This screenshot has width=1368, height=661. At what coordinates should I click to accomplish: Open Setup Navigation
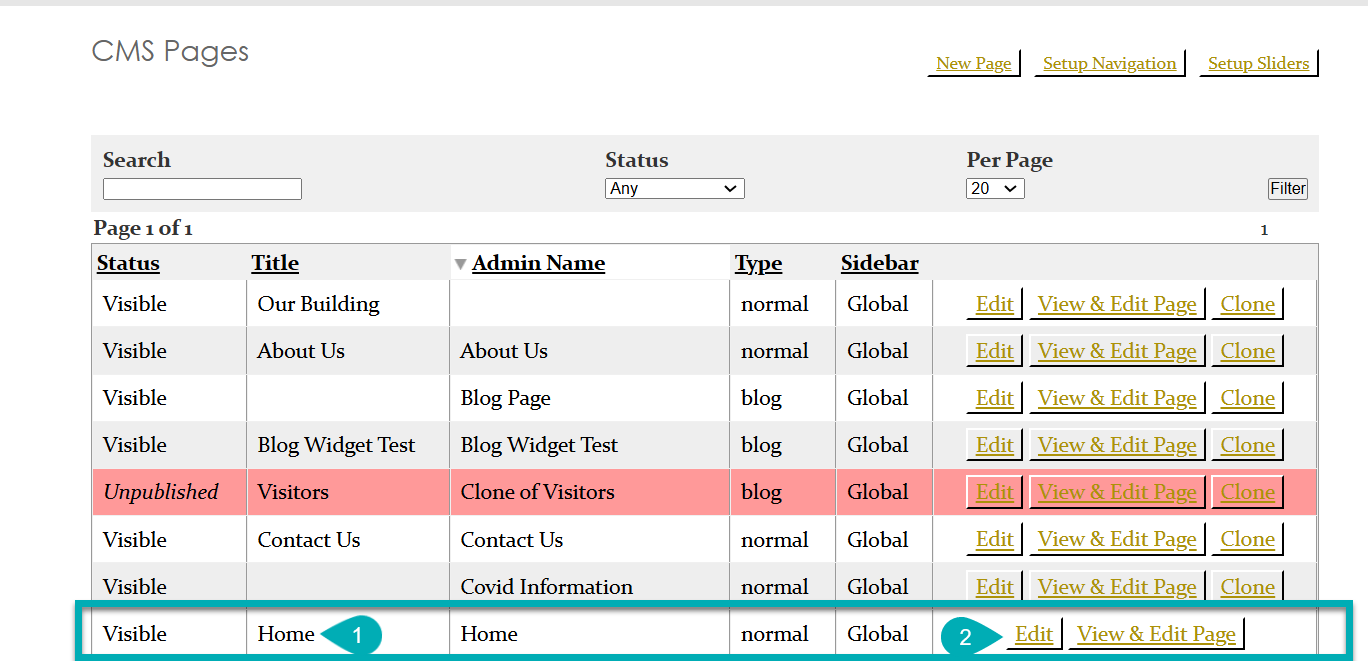tap(1109, 63)
